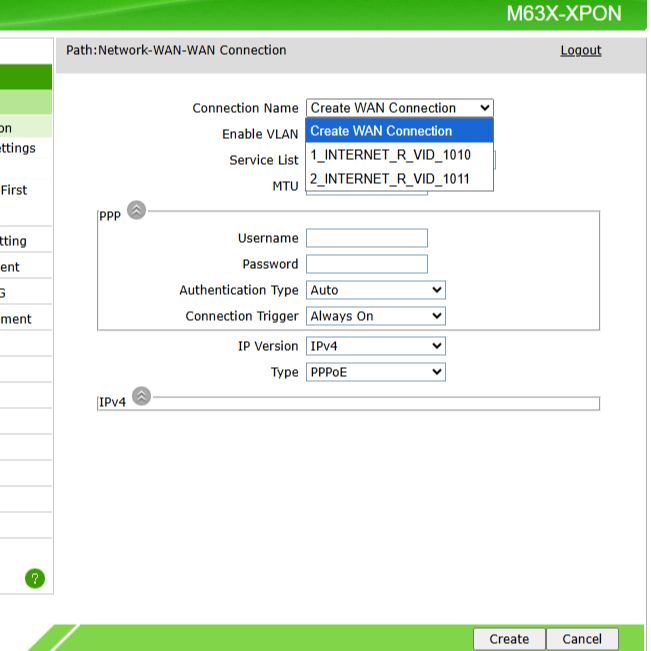Open the Authentication Type dropdown
This screenshot has width=651, height=651.
(x=375, y=290)
